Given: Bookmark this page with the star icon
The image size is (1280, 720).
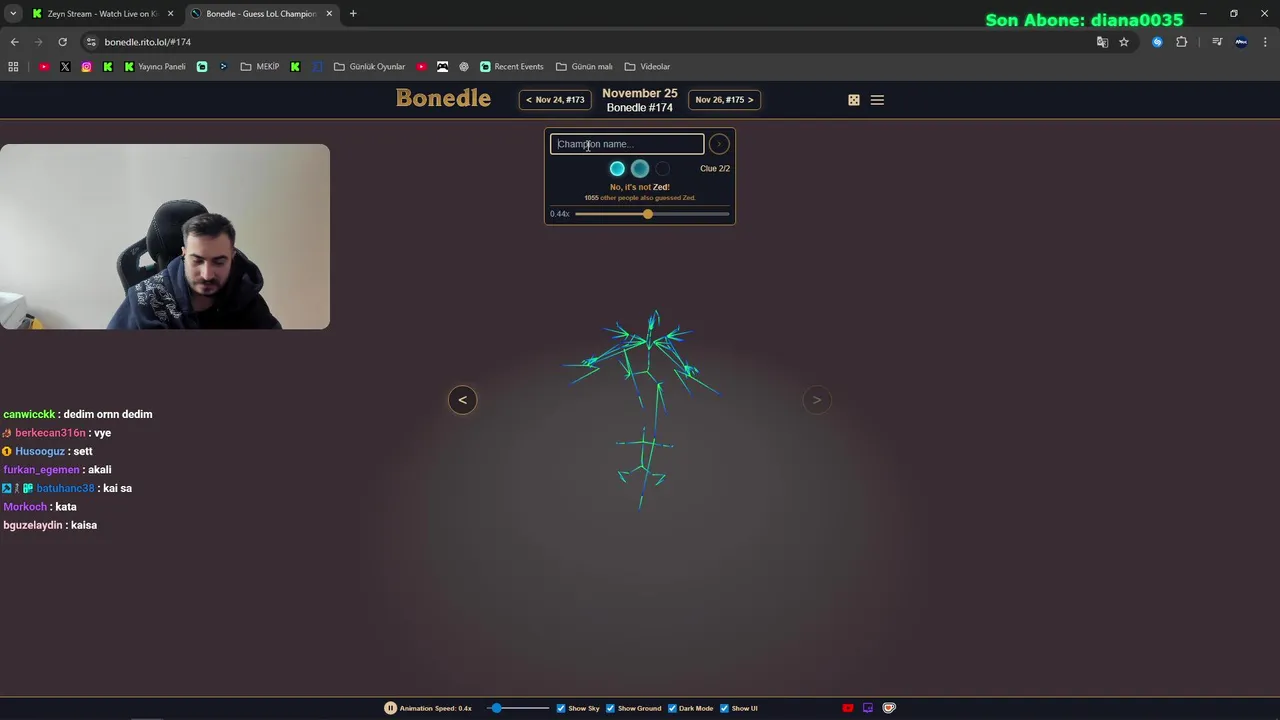Looking at the screenshot, I should coord(1124,42).
